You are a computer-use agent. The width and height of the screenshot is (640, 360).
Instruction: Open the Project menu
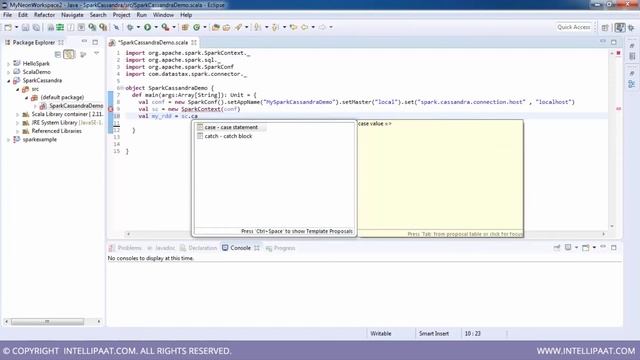pos(121,15)
